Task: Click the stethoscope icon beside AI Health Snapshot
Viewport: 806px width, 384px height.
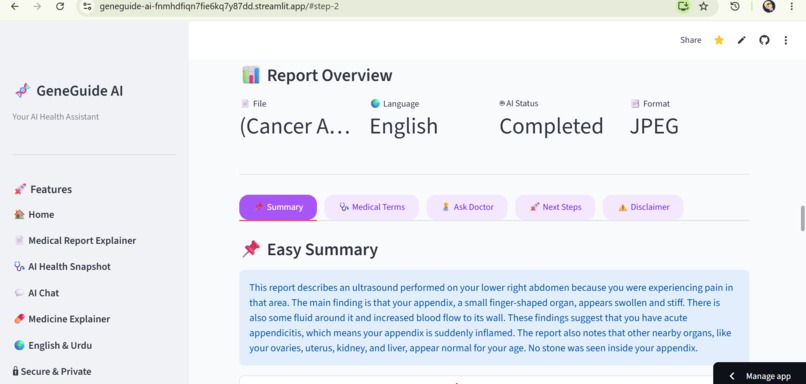Action: pyautogui.click(x=19, y=266)
